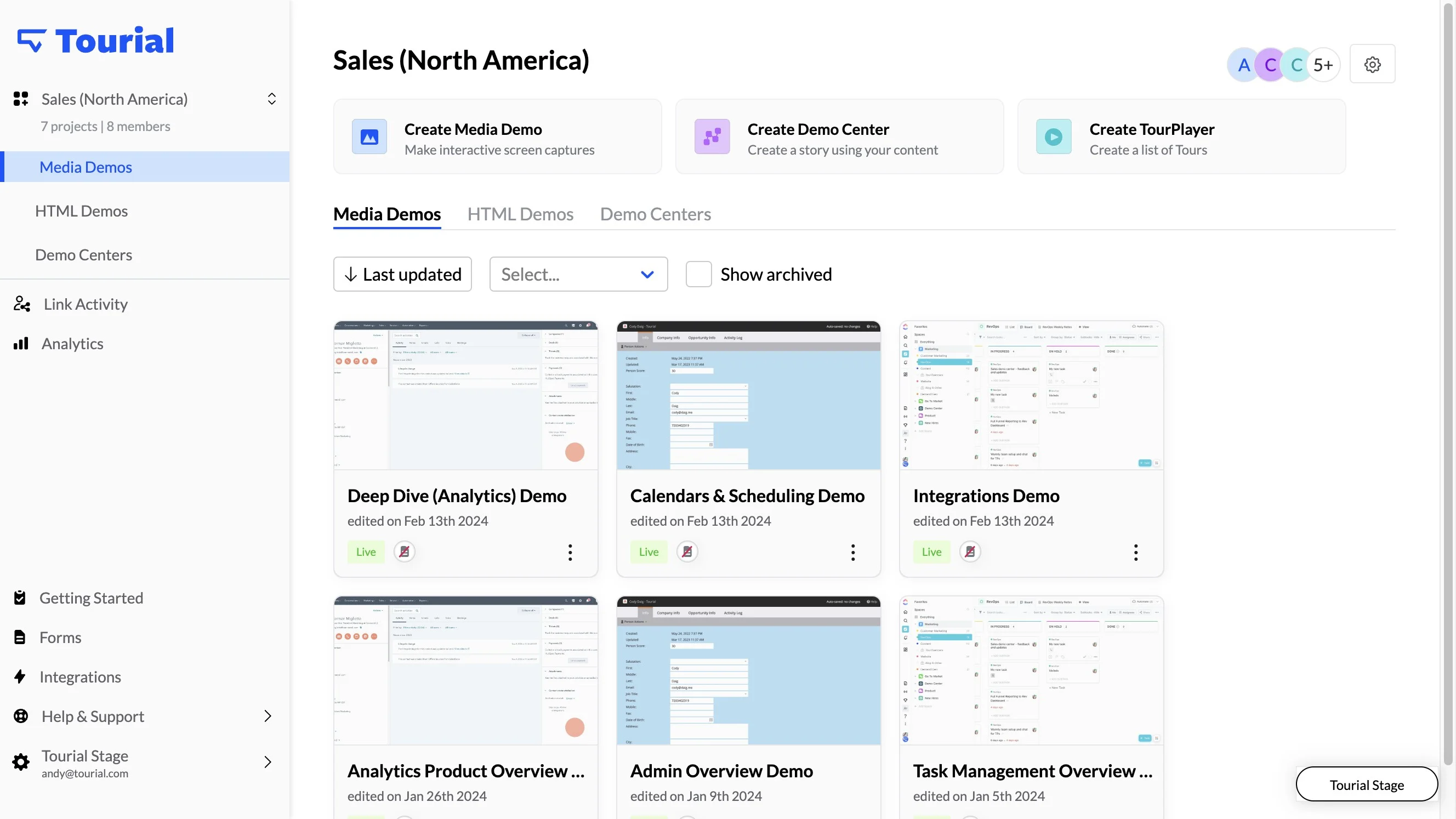Click the Getting Started checklist icon
The height and width of the screenshot is (819, 1456).
20,598
